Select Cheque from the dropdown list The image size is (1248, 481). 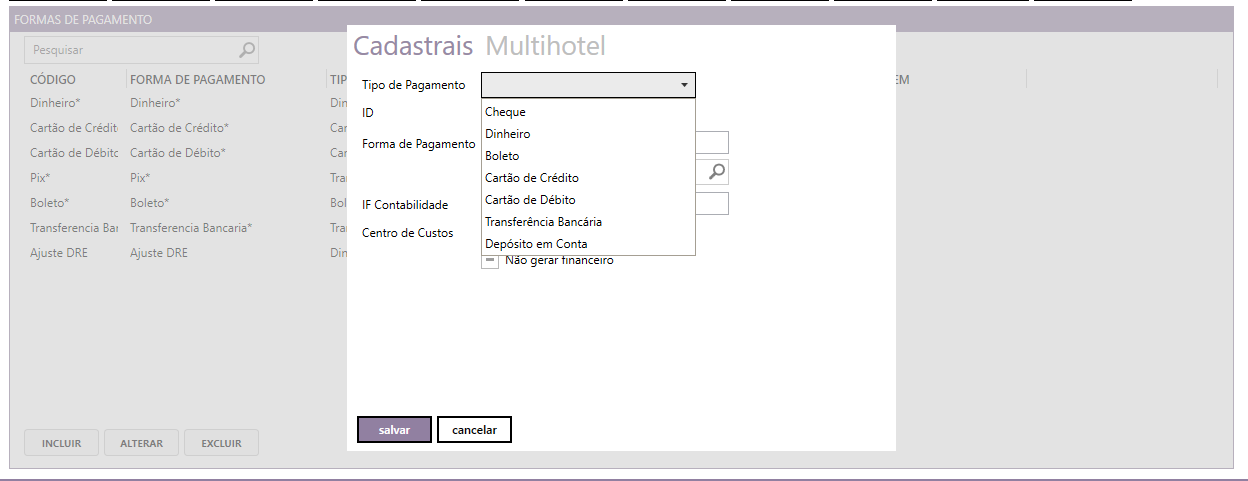(505, 112)
